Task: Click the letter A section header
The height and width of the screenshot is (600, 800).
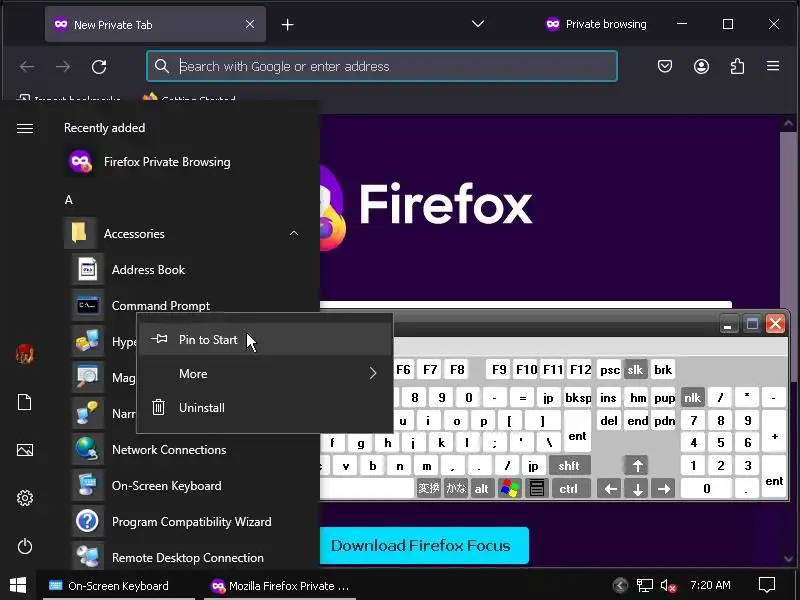Action: point(69,200)
